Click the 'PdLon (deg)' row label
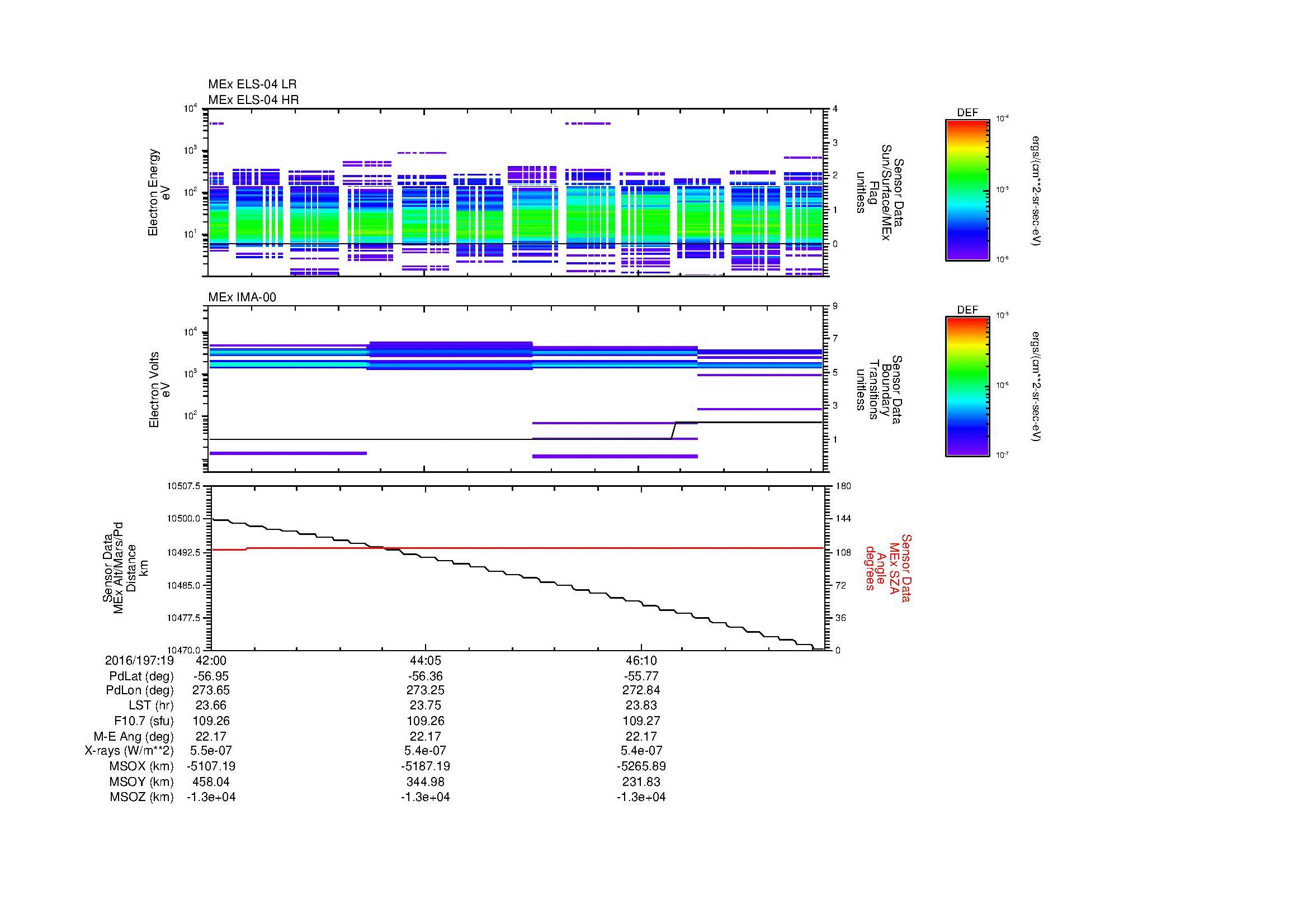This screenshot has width=1308, height=924. tap(140, 690)
